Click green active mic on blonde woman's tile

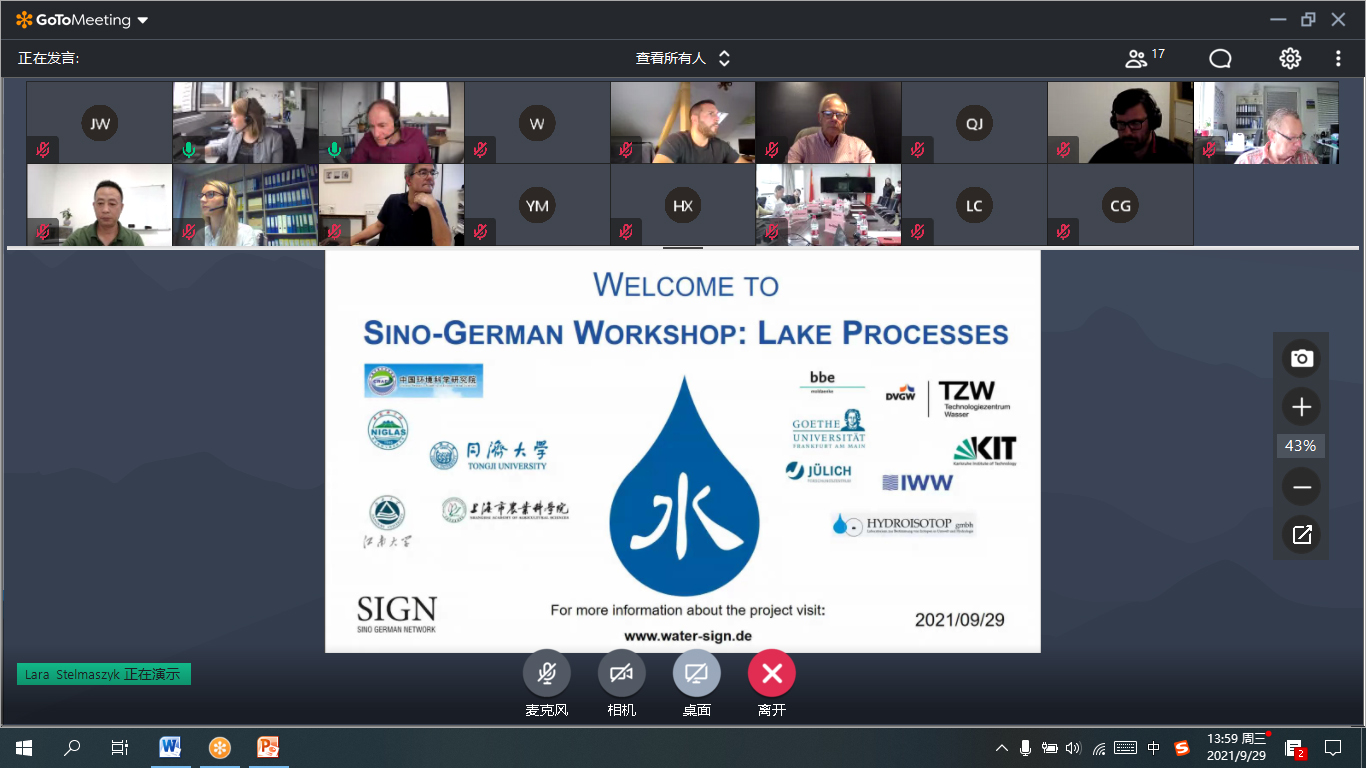click(189, 150)
